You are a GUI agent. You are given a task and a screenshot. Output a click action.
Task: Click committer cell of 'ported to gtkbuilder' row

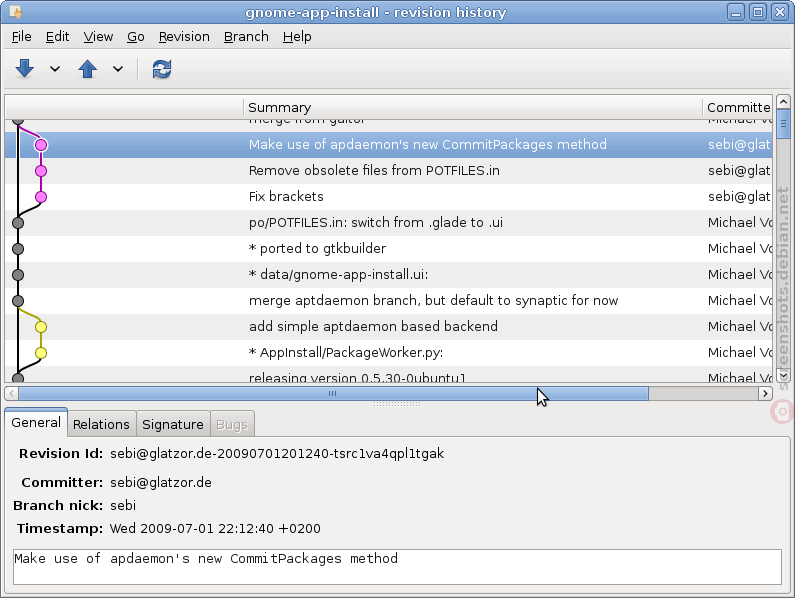739,248
